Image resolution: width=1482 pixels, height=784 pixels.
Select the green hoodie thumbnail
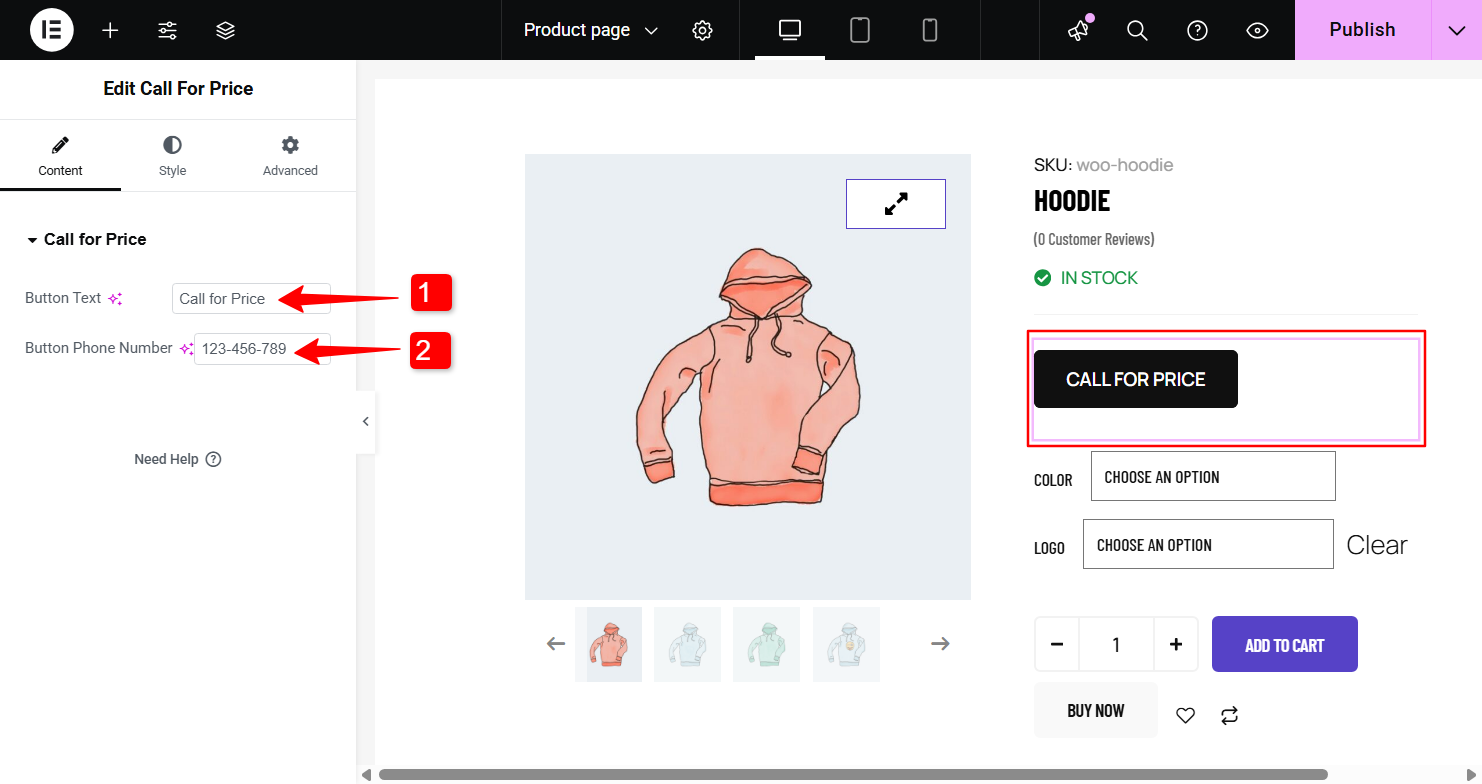coord(766,644)
